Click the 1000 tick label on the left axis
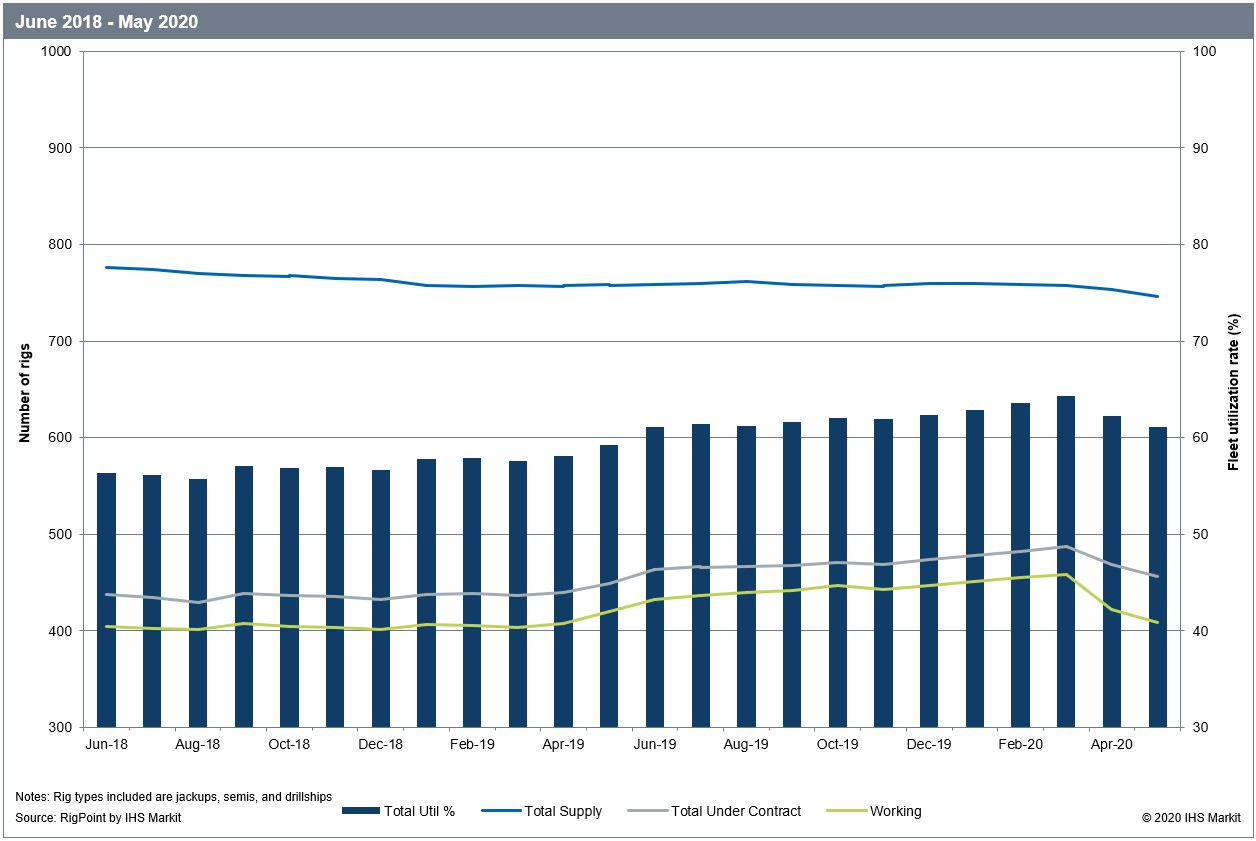This screenshot has height=841, width=1256. [58, 52]
